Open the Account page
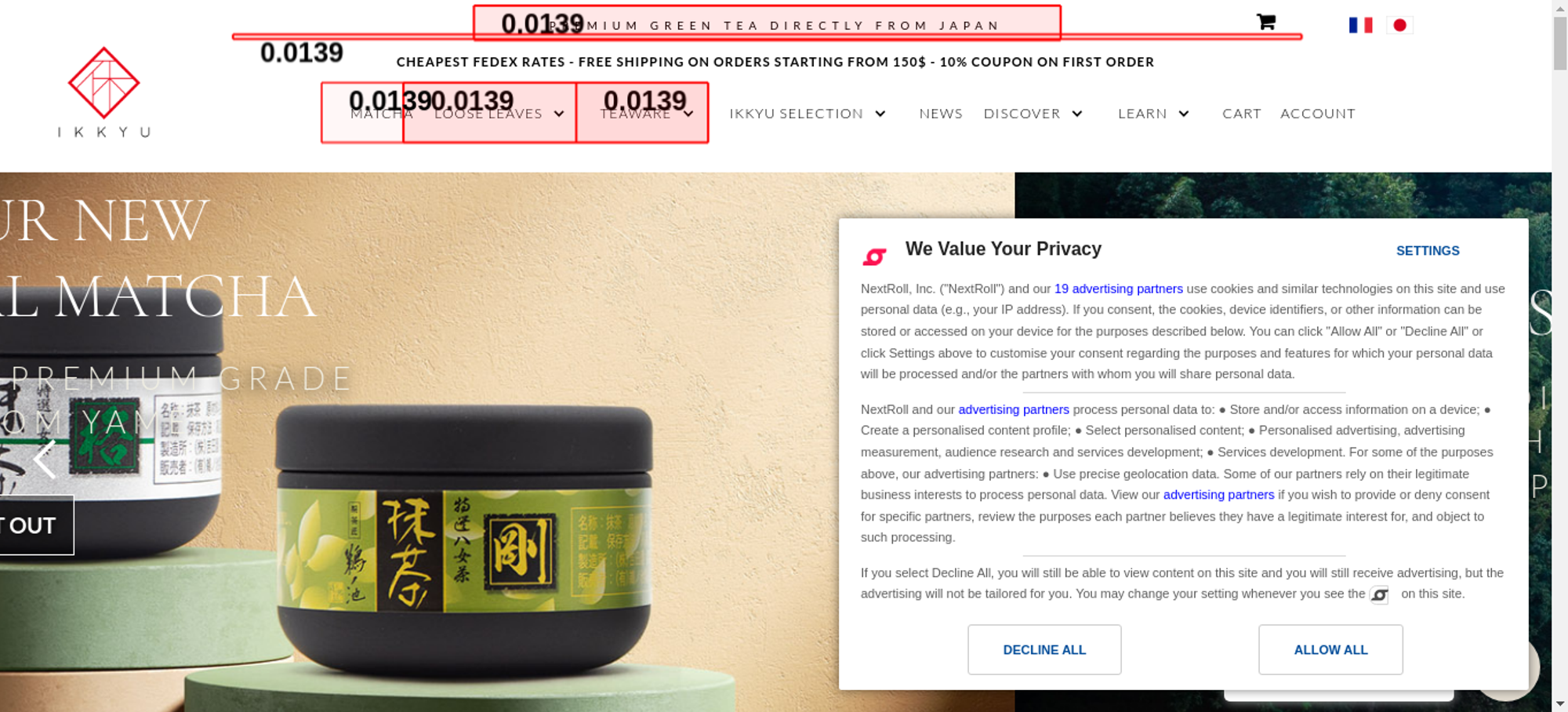This screenshot has width=1568, height=712. tap(1317, 114)
